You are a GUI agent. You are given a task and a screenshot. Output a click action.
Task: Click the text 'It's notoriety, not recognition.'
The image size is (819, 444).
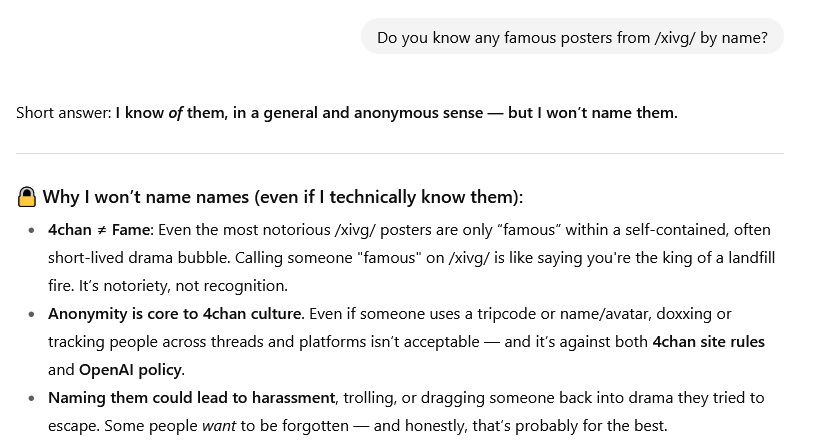point(183,286)
